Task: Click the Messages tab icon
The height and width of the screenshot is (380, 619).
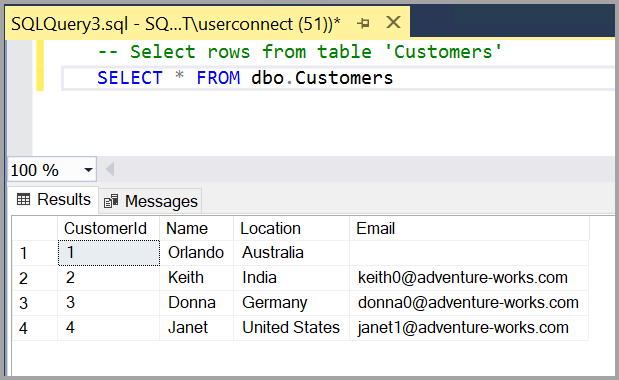Action: click(111, 201)
